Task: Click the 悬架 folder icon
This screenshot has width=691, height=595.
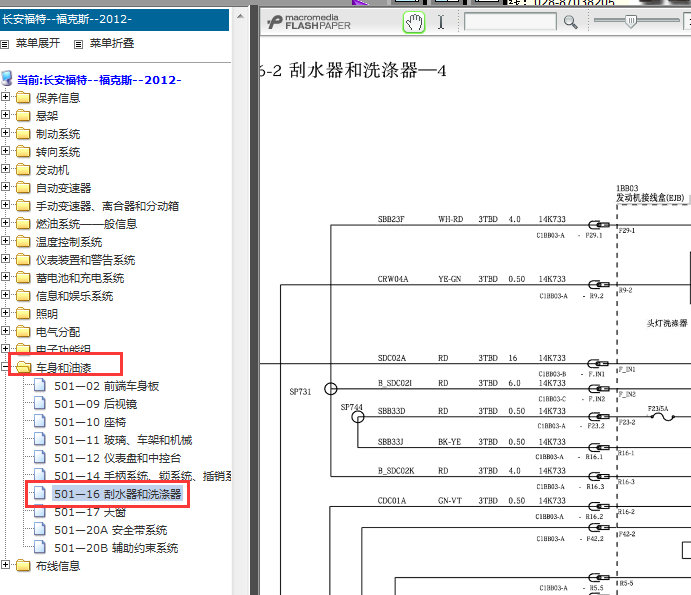Action: coord(23,115)
